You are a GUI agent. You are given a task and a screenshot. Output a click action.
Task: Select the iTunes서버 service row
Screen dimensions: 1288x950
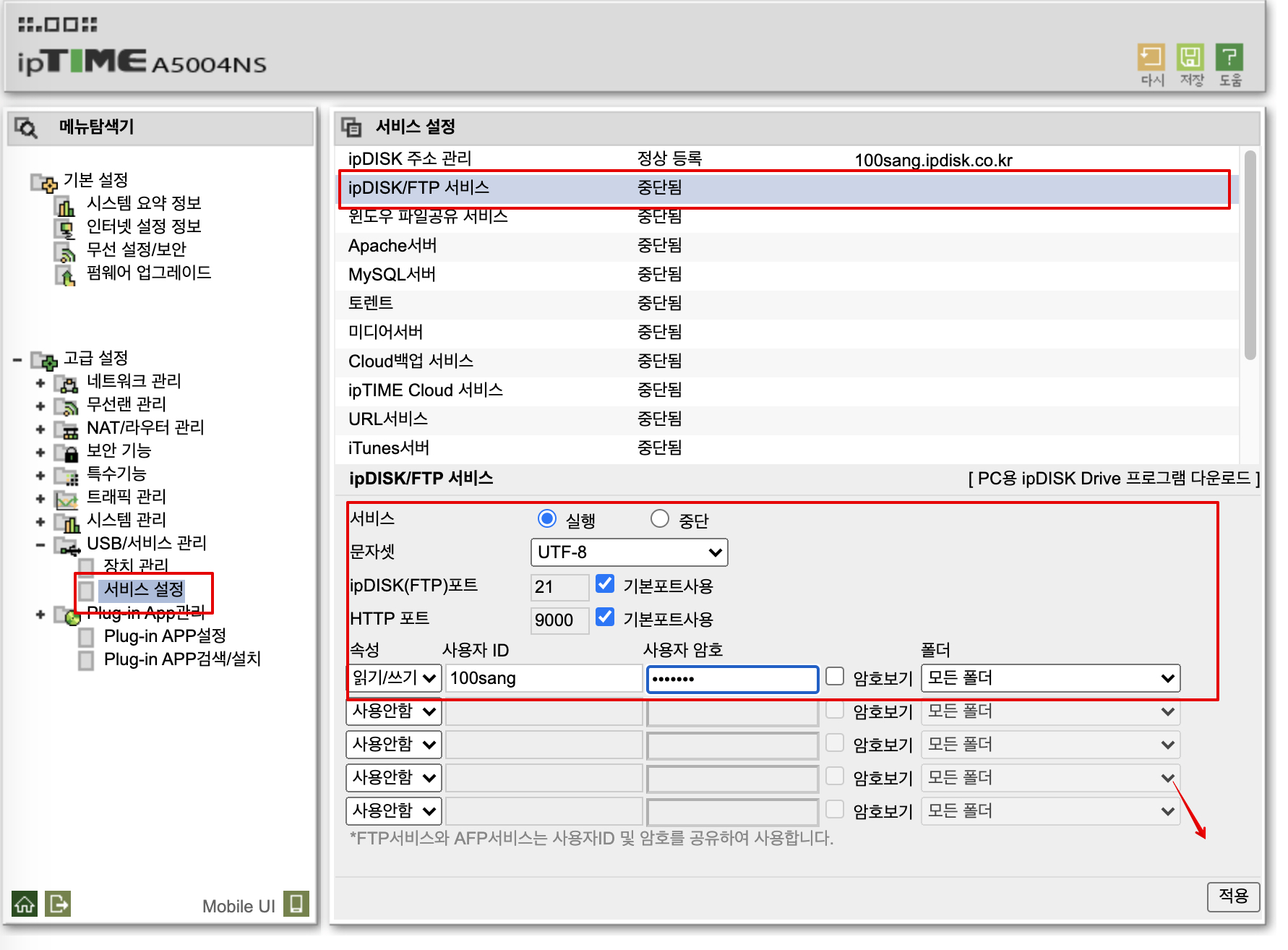(x=786, y=448)
